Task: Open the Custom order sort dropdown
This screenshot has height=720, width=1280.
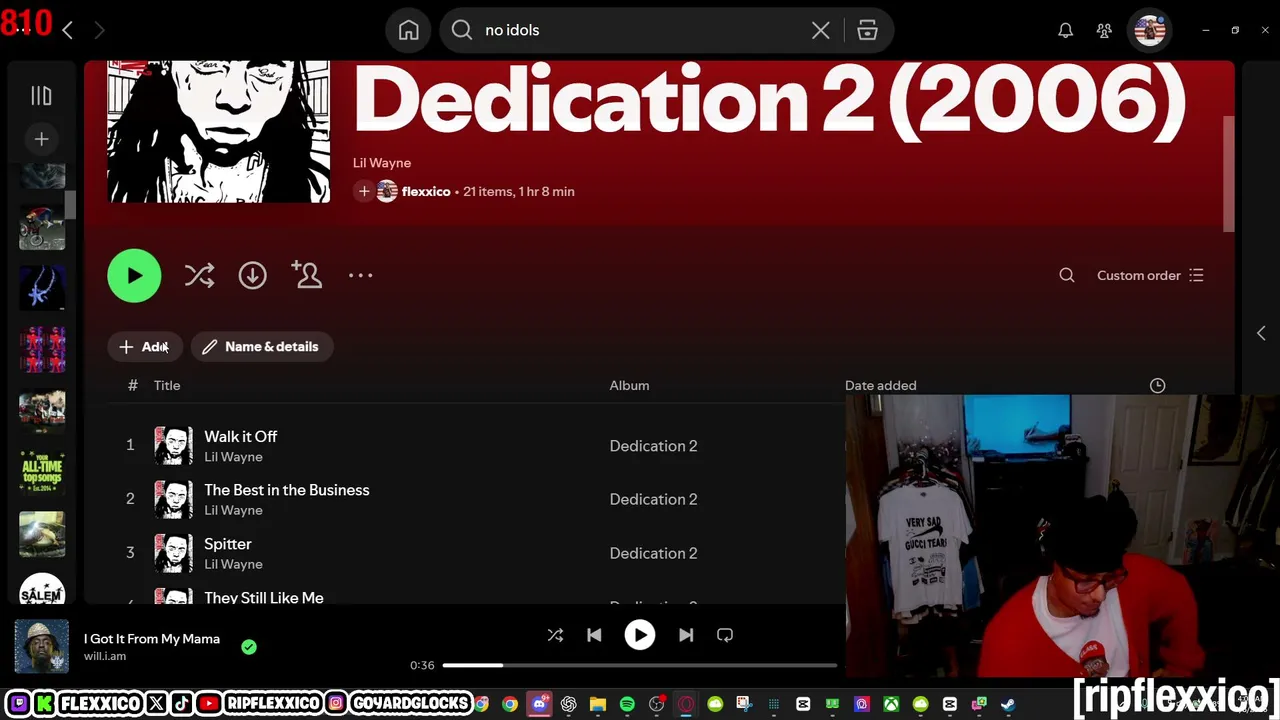Action: [x=1150, y=275]
